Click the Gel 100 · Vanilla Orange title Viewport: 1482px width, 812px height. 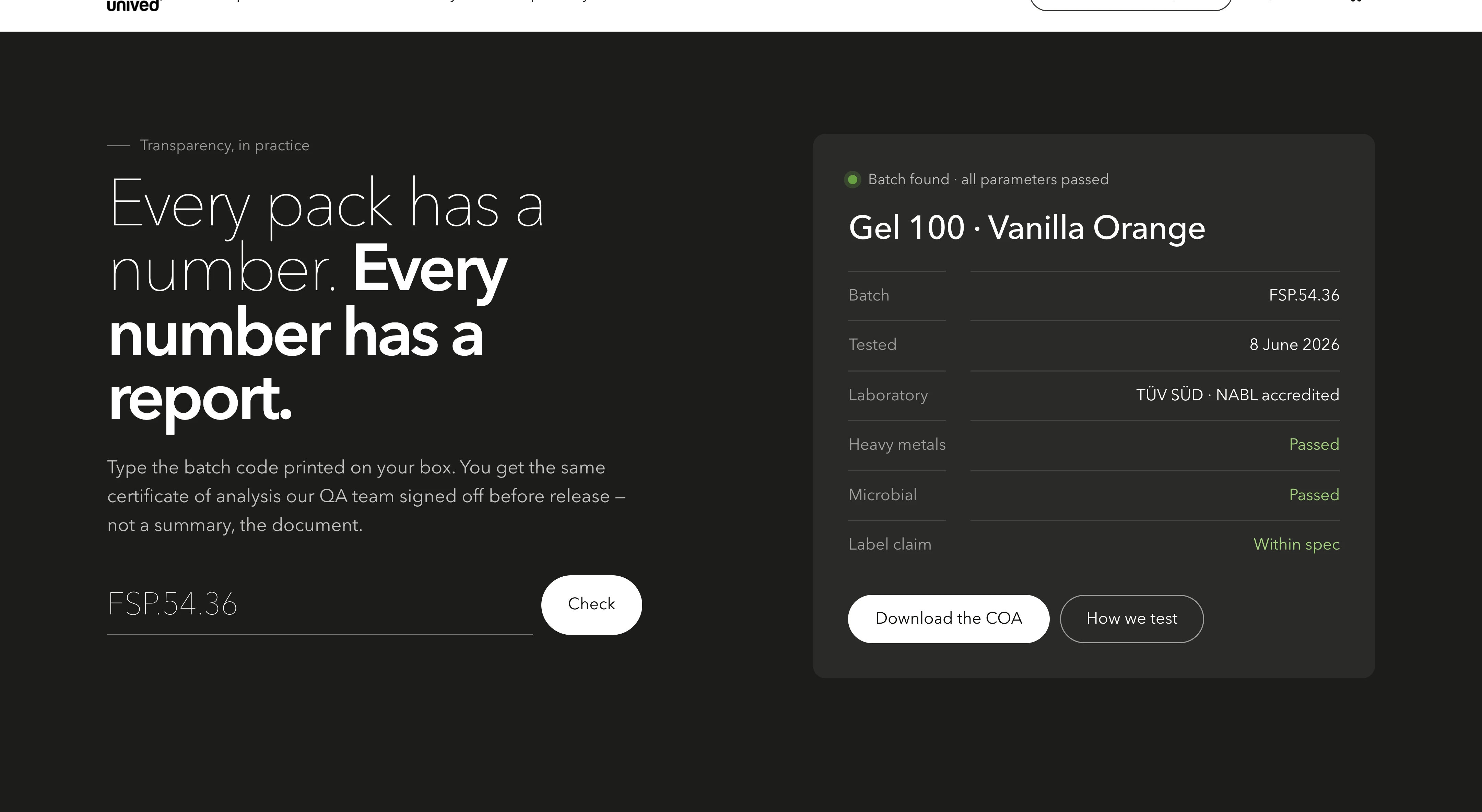point(1027,228)
